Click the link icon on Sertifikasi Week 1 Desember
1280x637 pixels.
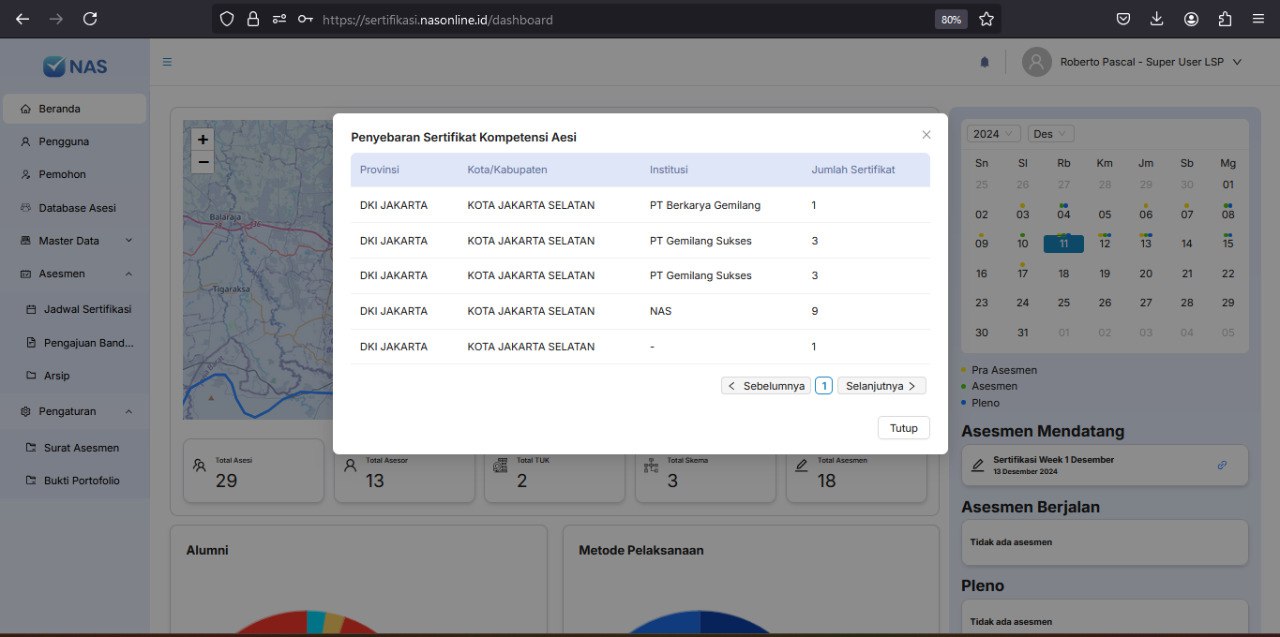(x=1221, y=465)
